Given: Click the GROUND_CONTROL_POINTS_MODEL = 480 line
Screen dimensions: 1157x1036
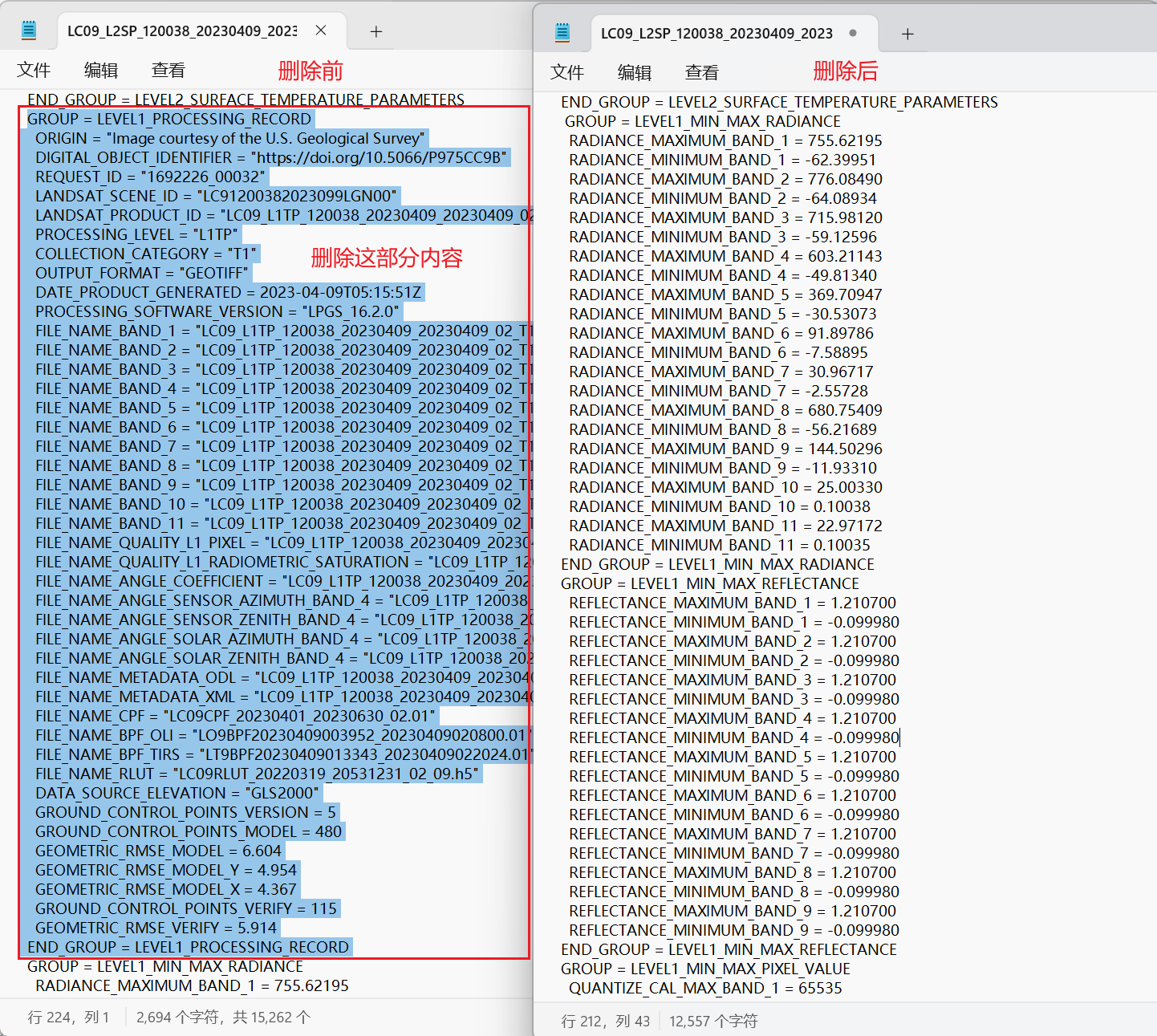Looking at the screenshot, I should coord(189,831).
